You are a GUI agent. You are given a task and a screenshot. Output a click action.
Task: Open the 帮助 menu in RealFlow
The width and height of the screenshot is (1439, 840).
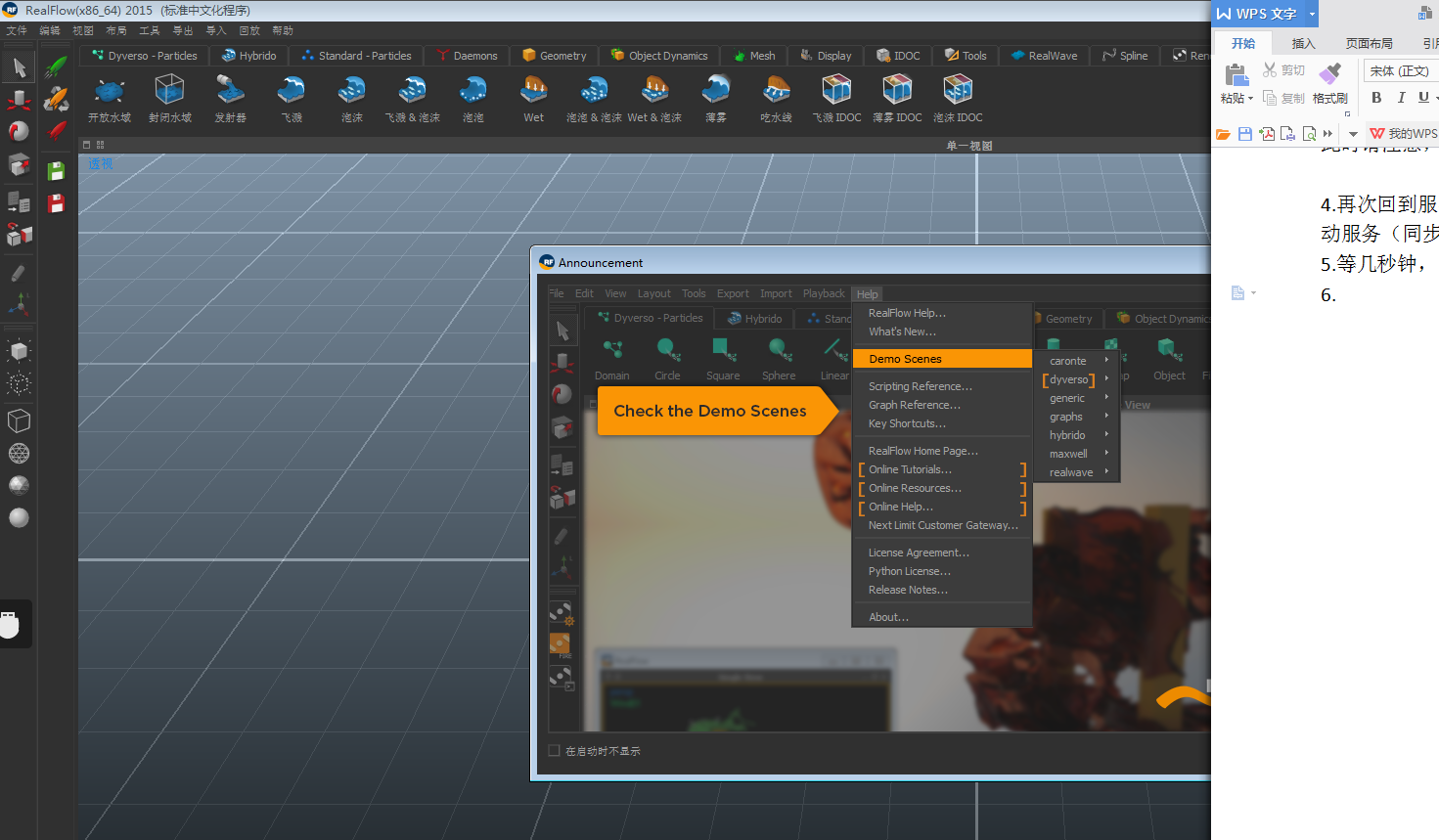tap(283, 31)
